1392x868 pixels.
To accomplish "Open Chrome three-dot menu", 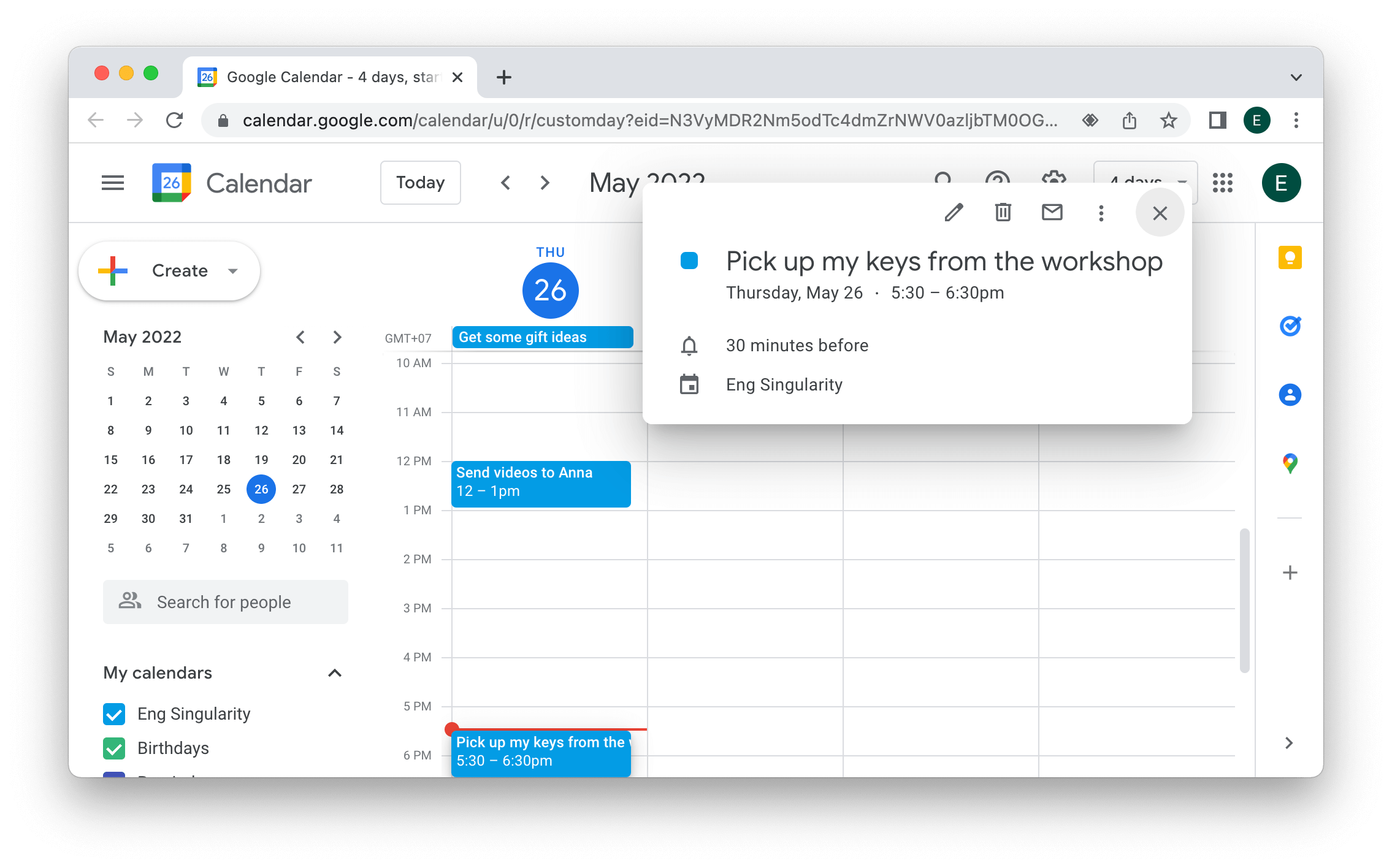I will click(x=1296, y=120).
